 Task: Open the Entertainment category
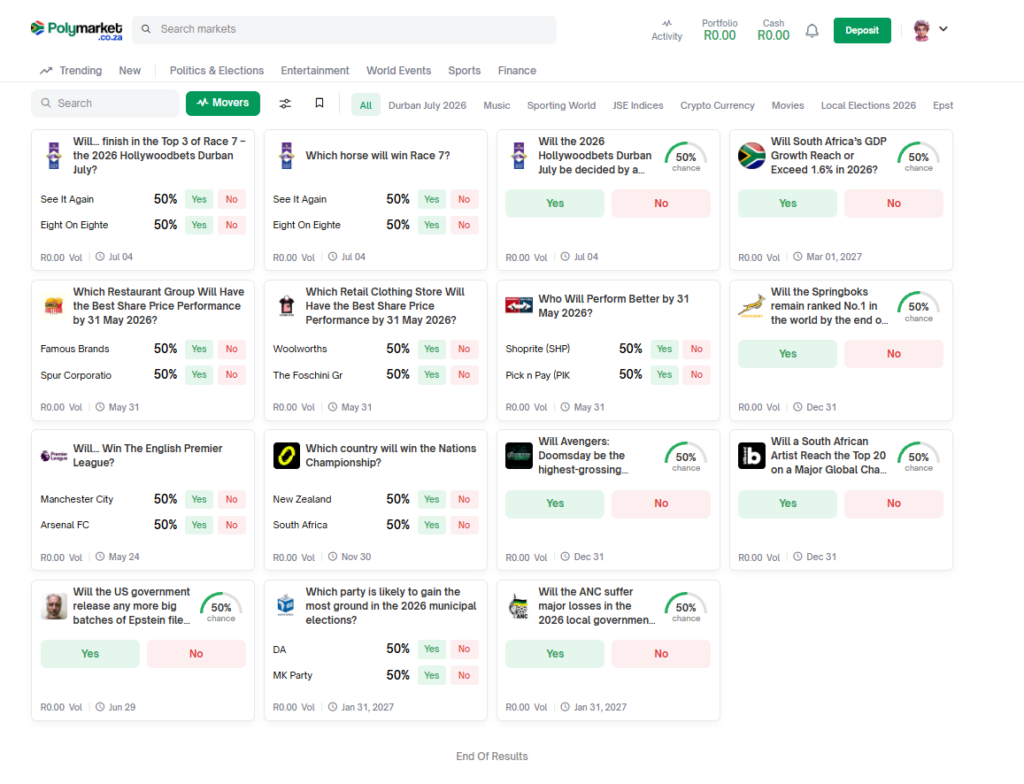point(315,71)
